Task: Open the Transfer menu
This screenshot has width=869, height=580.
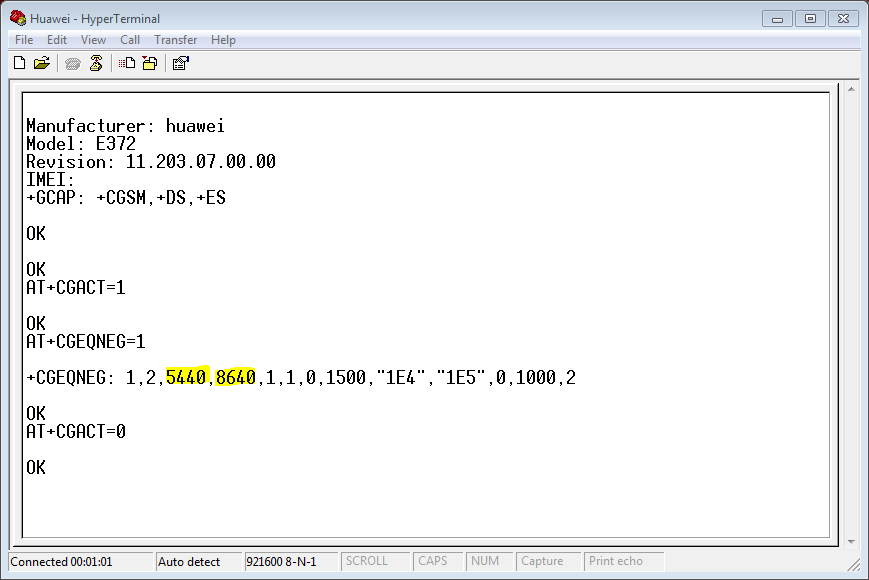Action: point(175,40)
